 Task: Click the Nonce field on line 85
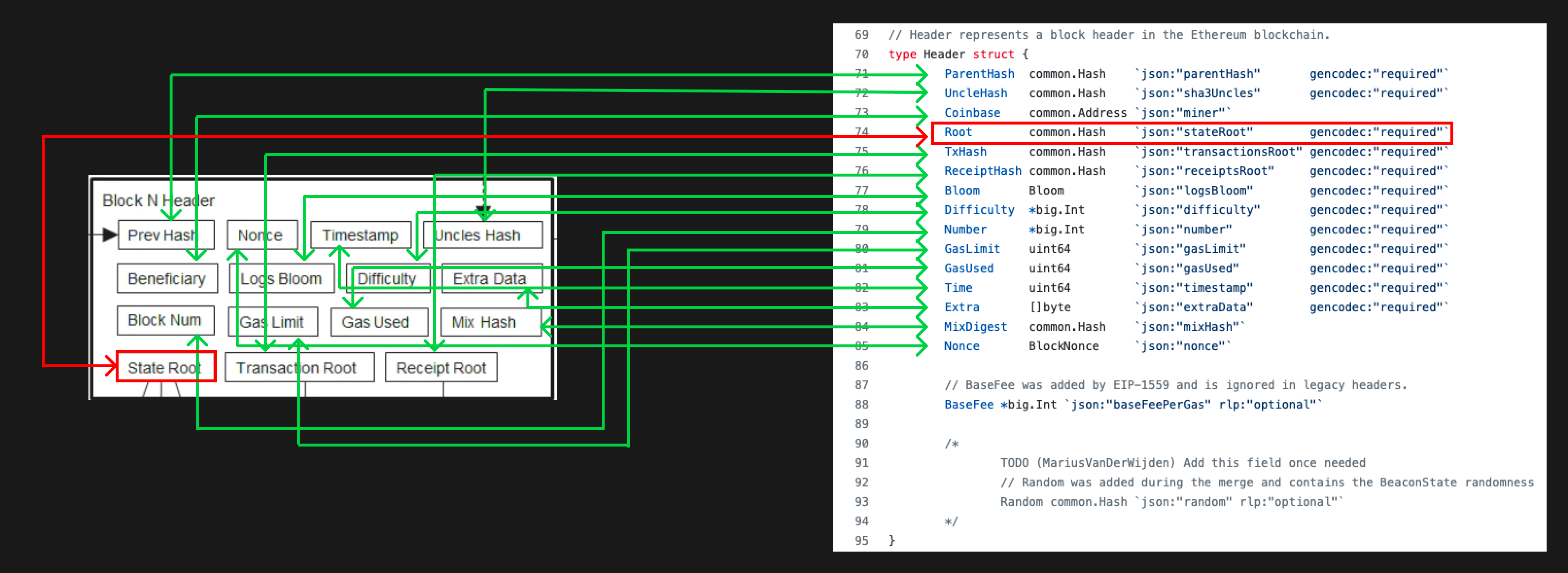[961, 346]
